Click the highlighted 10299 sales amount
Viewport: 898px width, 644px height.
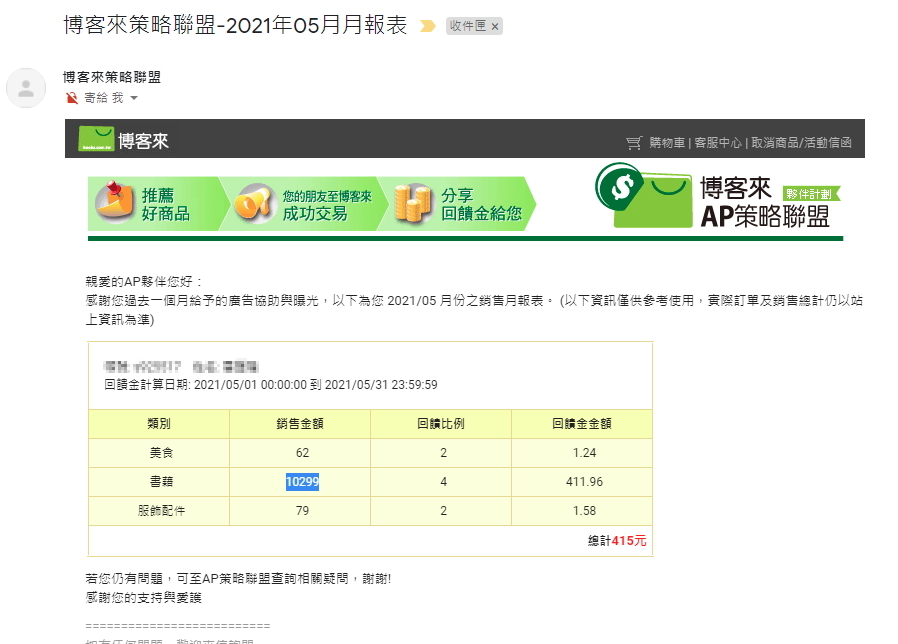pyautogui.click(x=302, y=482)
